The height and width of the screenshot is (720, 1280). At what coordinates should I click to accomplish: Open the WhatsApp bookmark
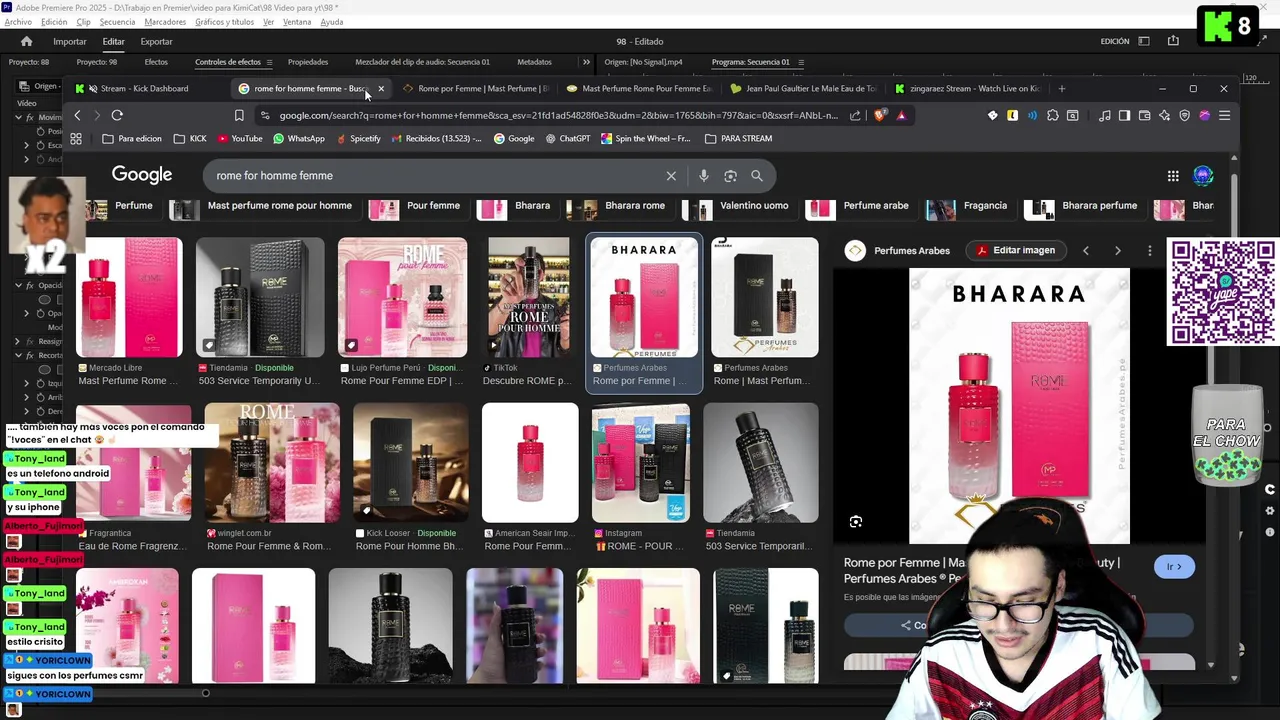299,138
